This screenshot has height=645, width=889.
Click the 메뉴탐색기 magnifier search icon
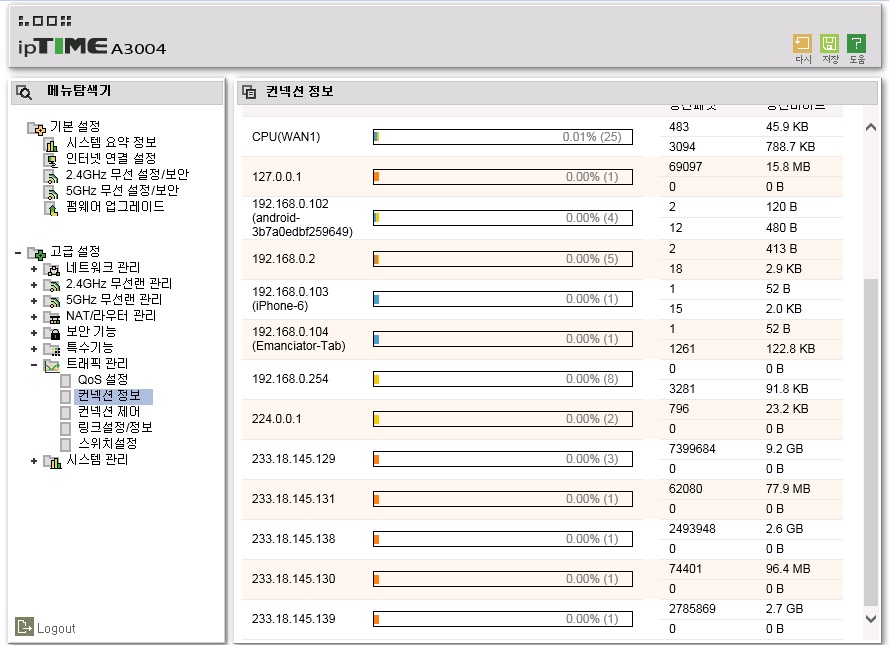[24, 92]
